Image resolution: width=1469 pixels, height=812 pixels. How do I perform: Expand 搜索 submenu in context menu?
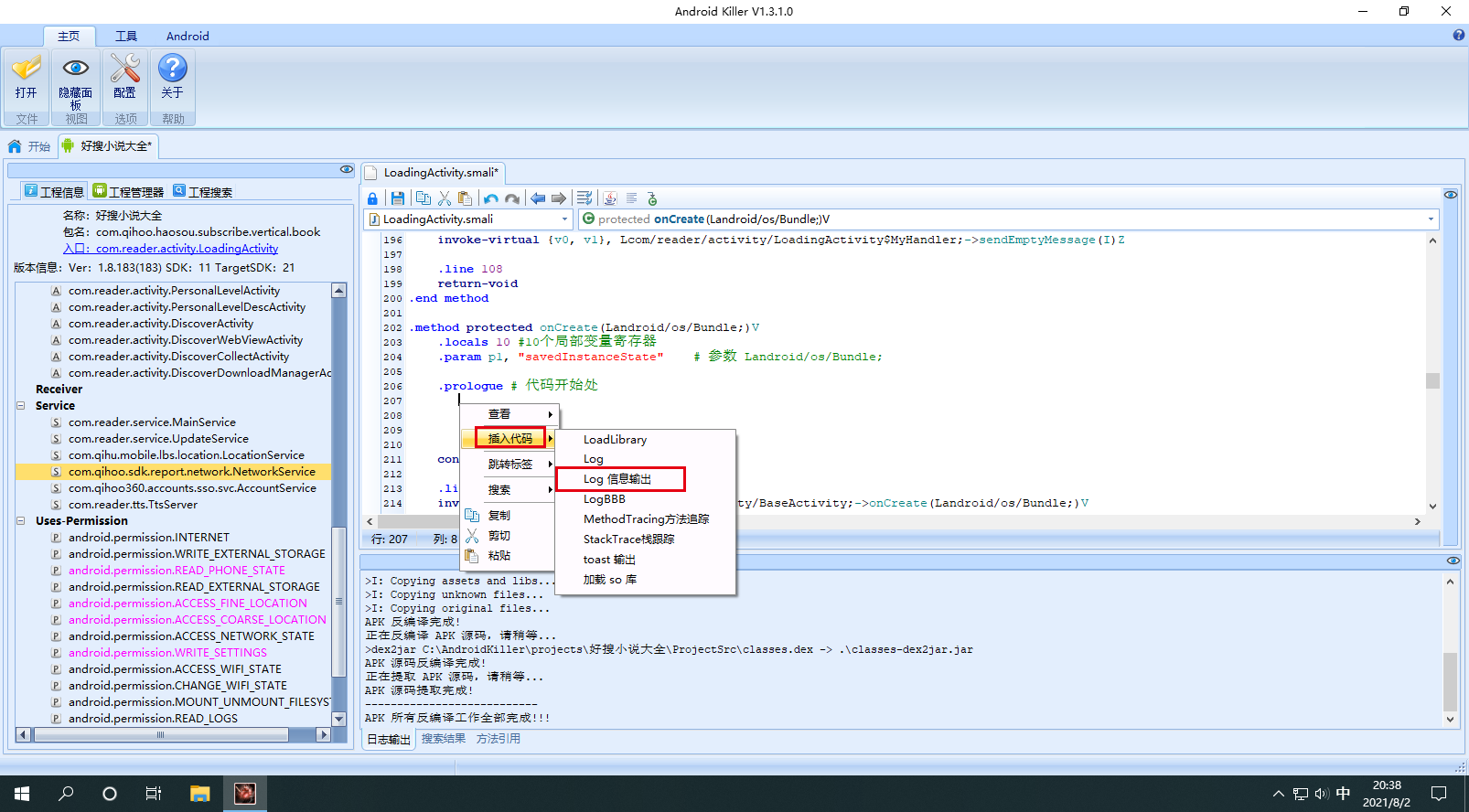pos(509,490)
